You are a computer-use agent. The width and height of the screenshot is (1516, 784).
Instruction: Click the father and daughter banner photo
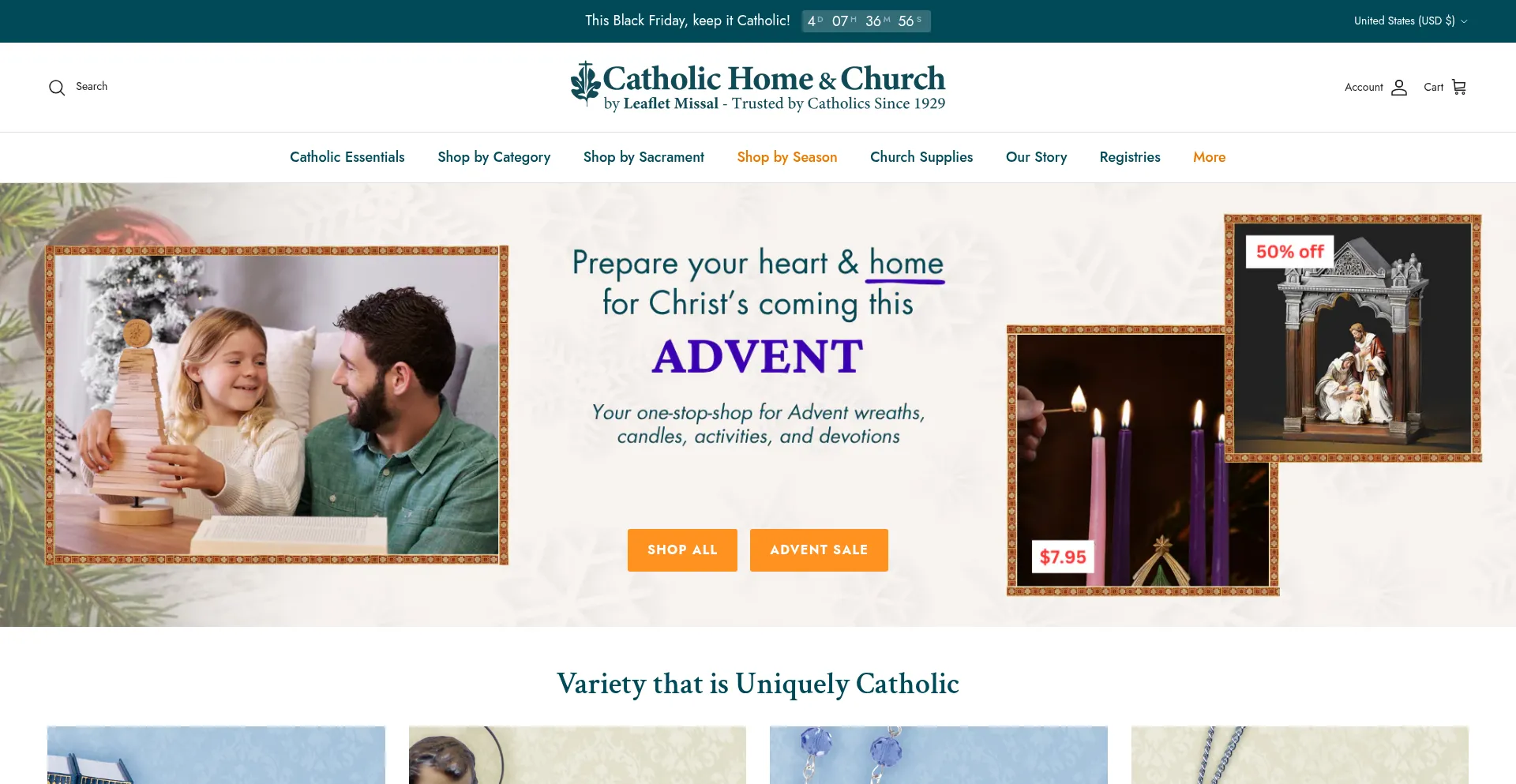[x=276, y=405]
